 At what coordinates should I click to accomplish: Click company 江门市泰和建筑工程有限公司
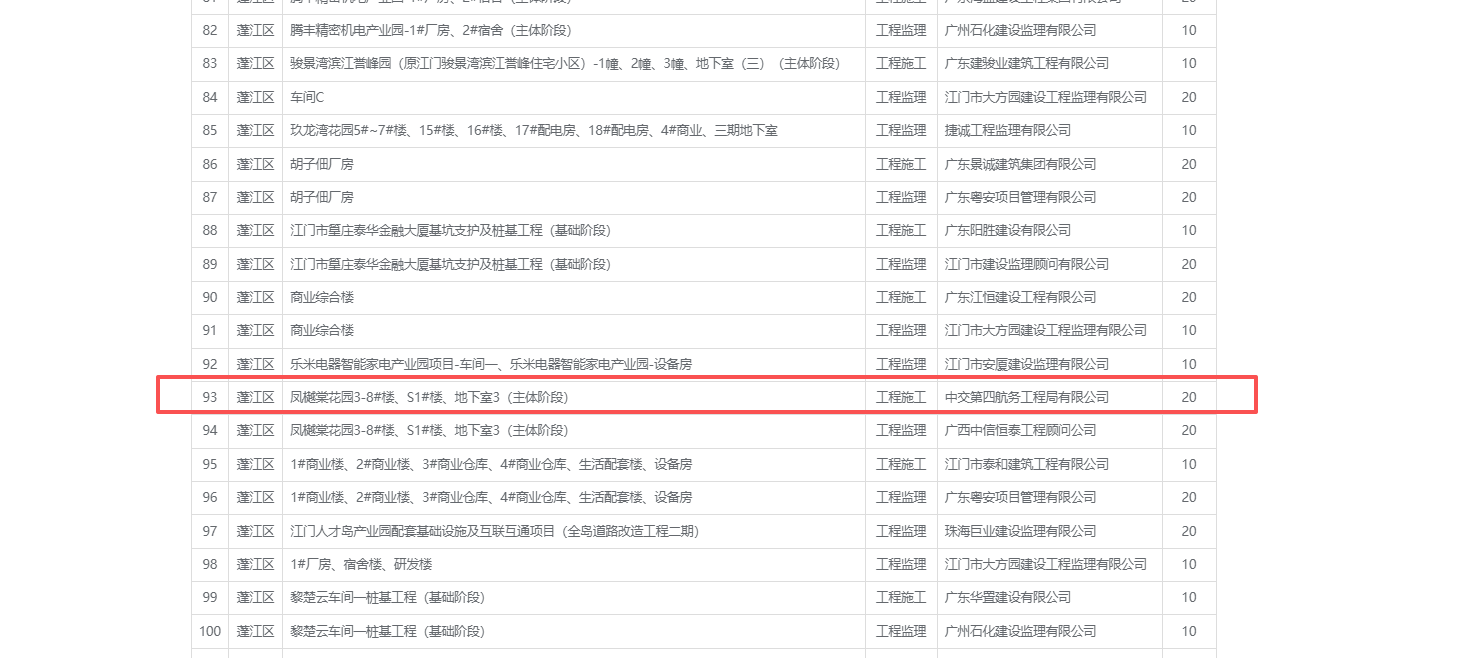(1026, 464)
